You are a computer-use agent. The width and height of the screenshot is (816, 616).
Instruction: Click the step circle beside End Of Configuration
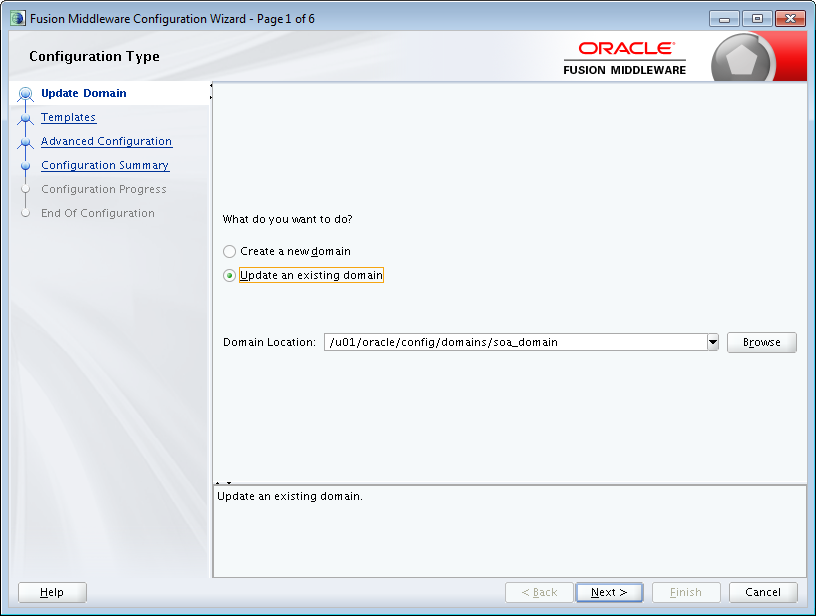(25, 213)
